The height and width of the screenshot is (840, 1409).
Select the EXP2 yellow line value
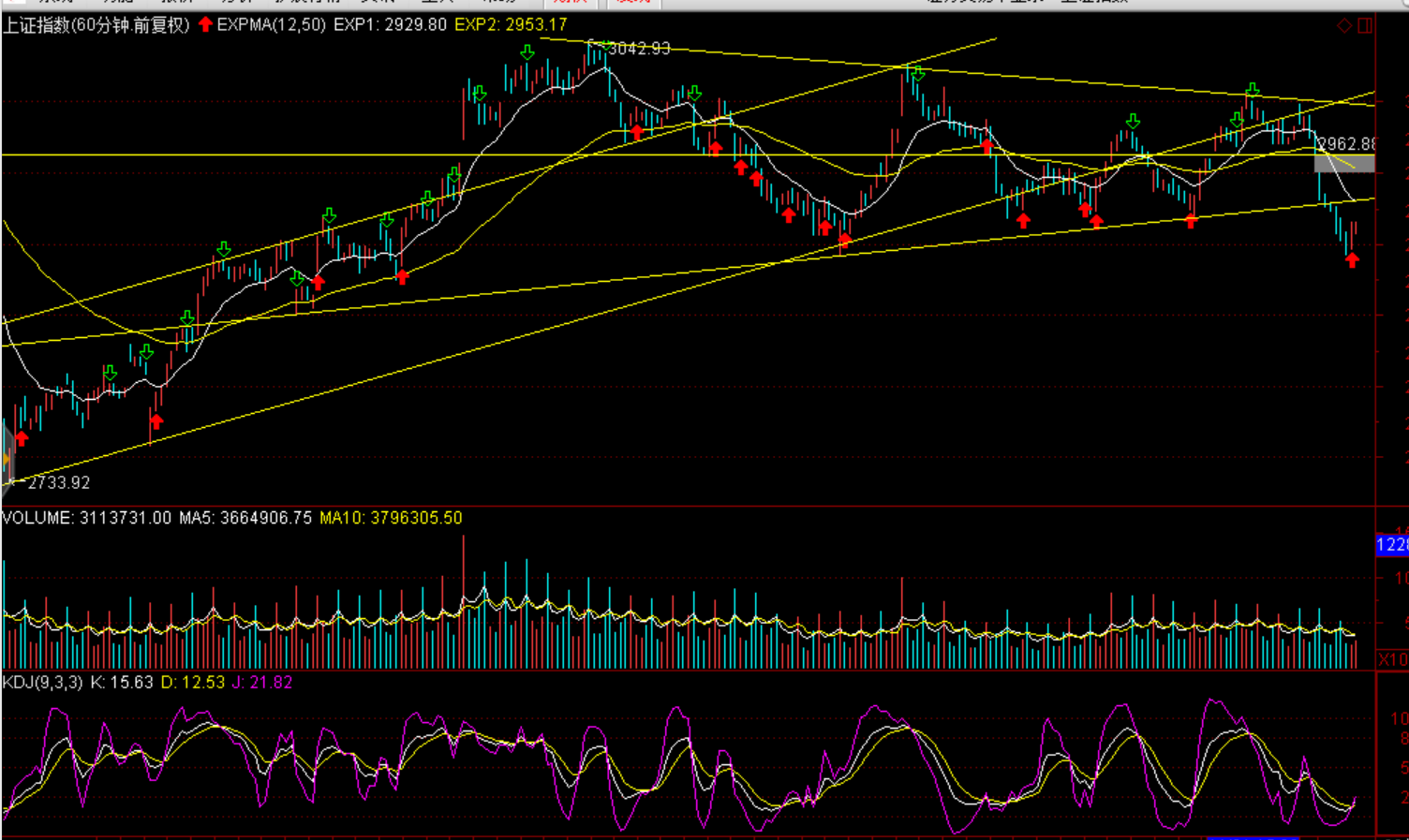click(x=511, y=25)
